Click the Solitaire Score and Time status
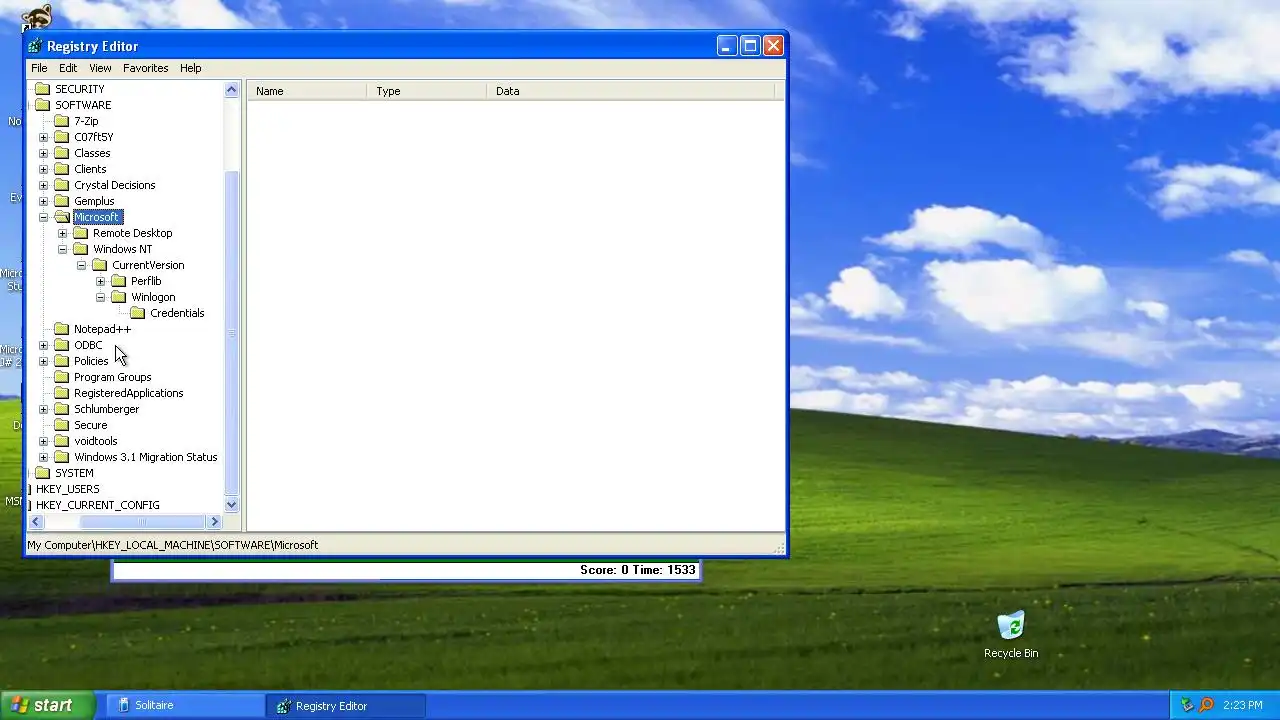1280x720 pixels. 637,570
